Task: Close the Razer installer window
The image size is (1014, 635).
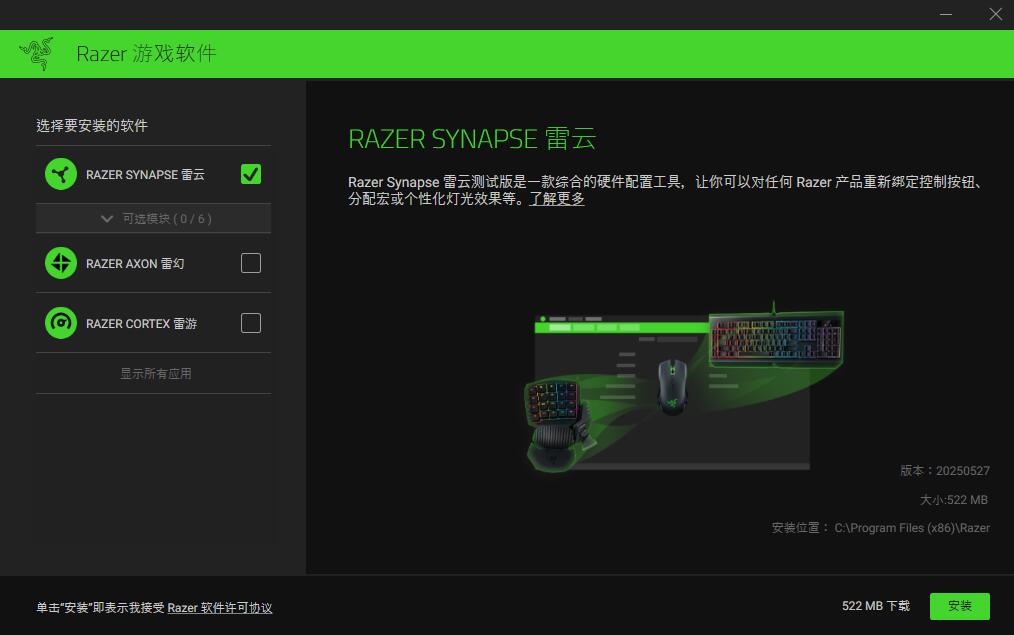Action: 995,14
